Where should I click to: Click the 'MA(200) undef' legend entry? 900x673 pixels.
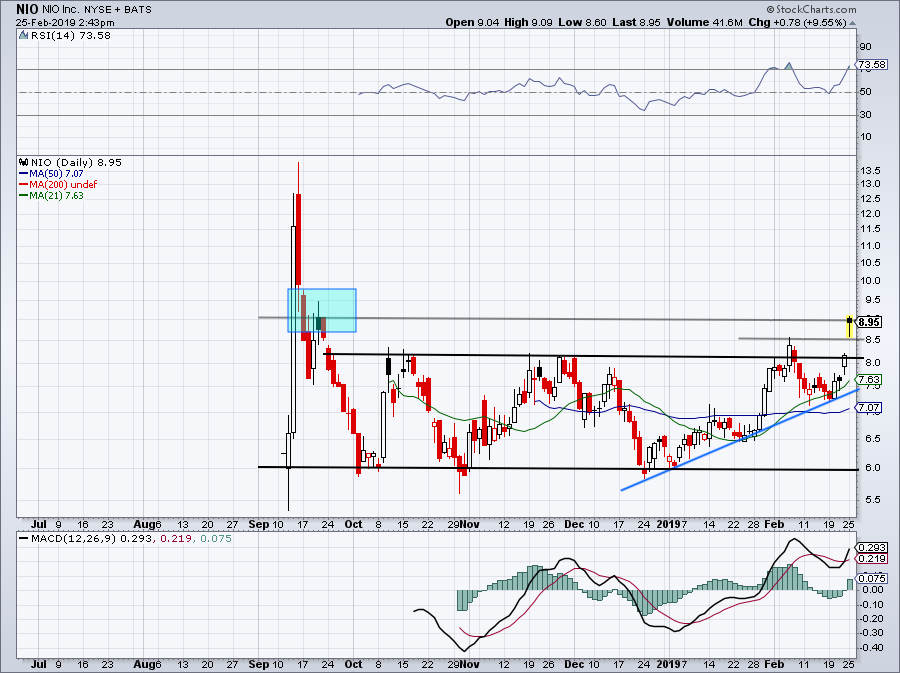(58, 184)
